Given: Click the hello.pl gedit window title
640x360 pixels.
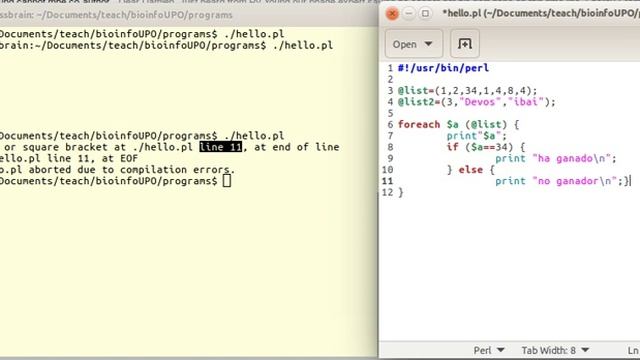Looking at the screenshot, I should pyautogui.click(x=541, y=13).
